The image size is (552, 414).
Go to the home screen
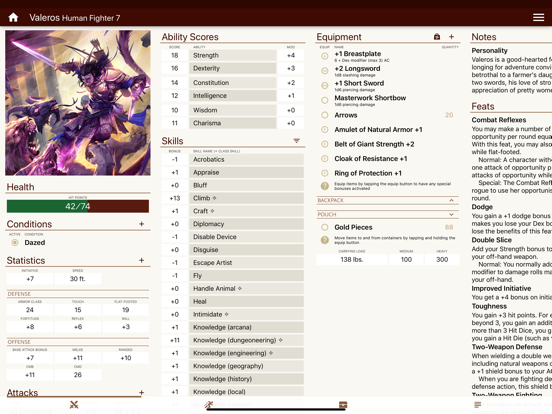click(13, 17)
